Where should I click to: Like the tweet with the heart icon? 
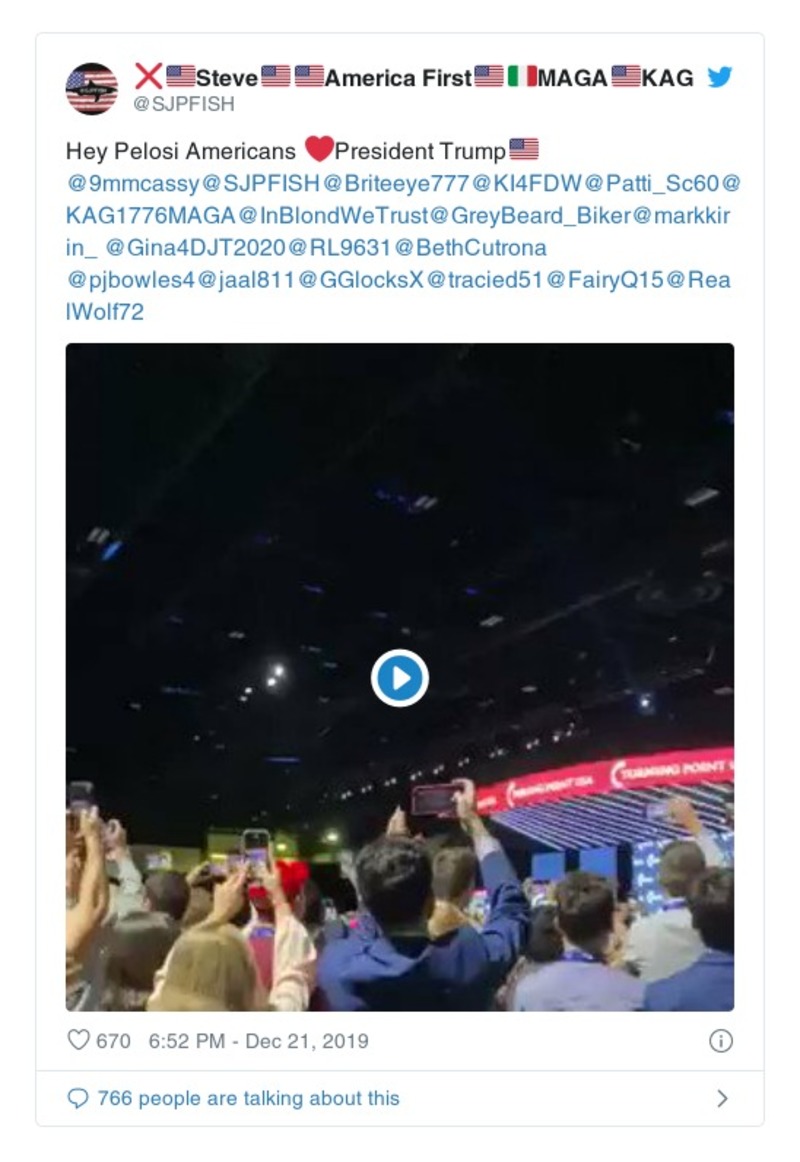79,1040
